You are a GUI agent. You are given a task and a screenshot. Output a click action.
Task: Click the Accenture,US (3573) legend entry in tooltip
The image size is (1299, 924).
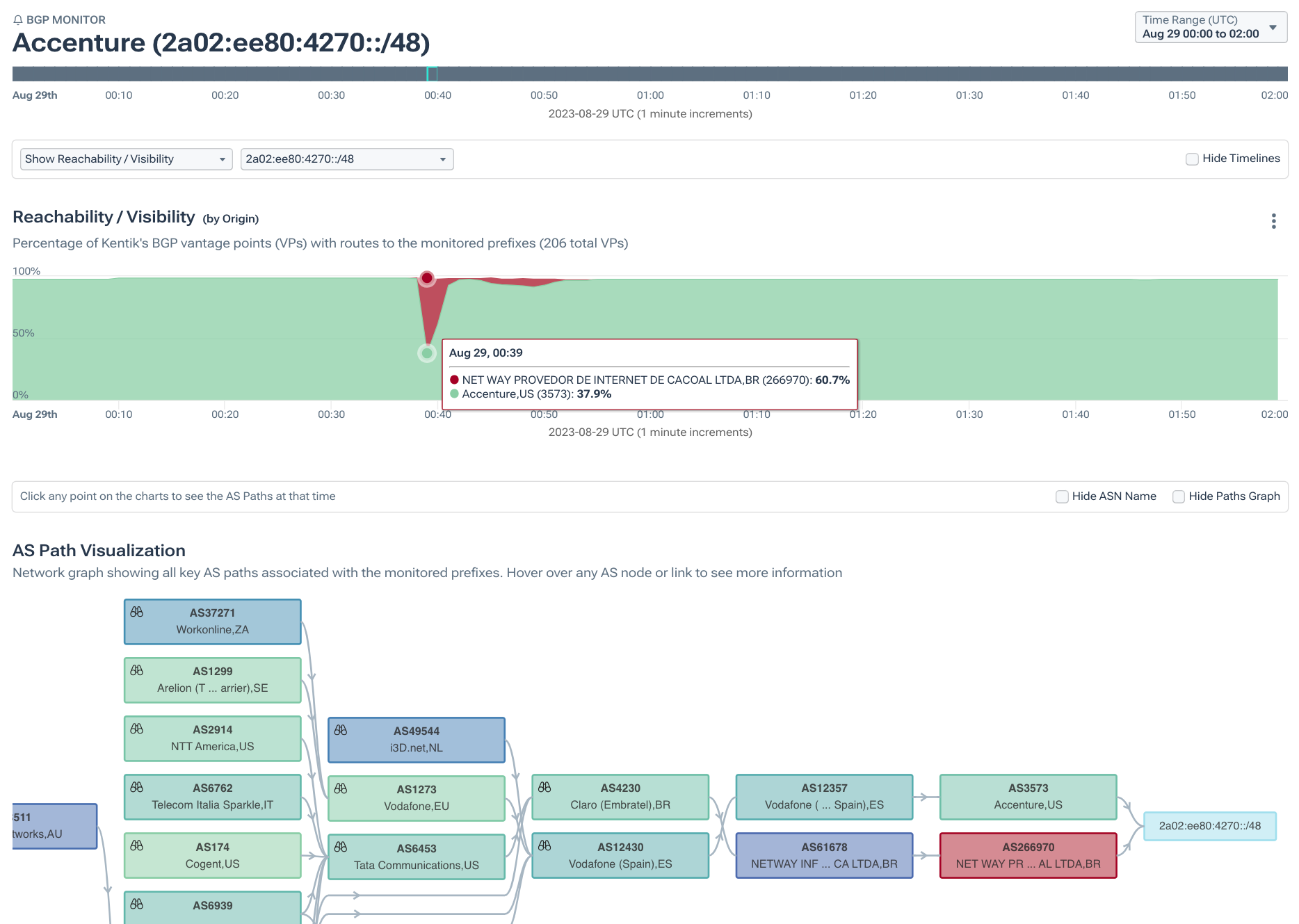[x=531, y=394]
